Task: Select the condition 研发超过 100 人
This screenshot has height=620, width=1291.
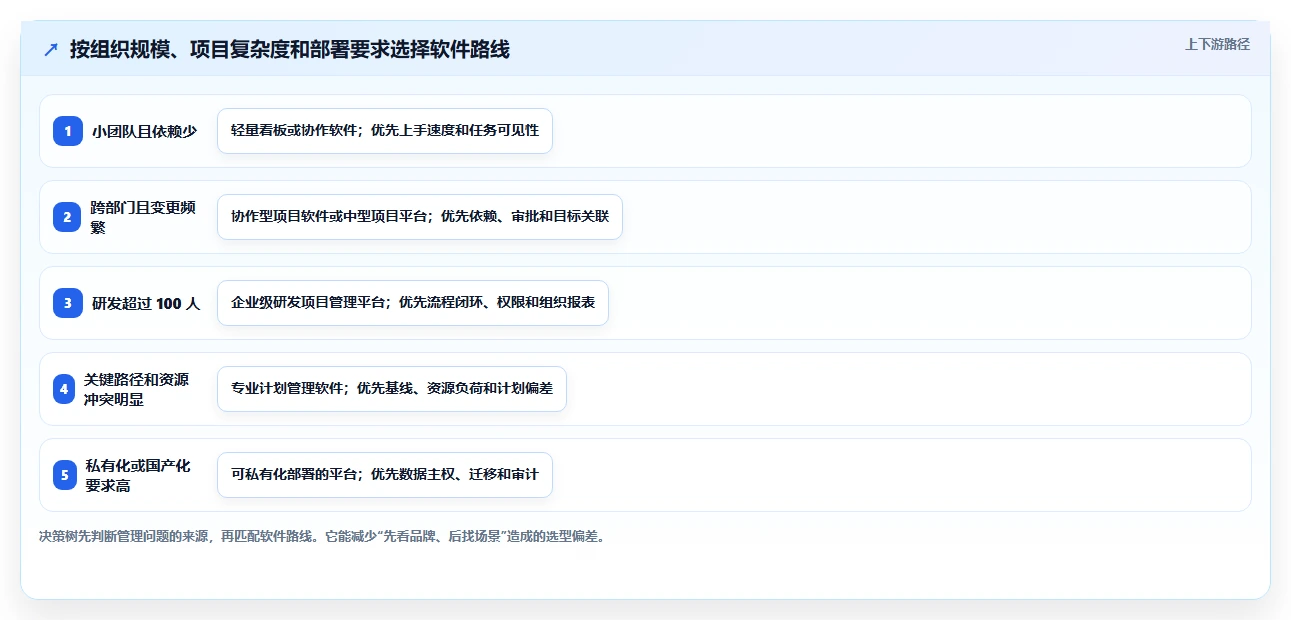Action: [146, 303]
